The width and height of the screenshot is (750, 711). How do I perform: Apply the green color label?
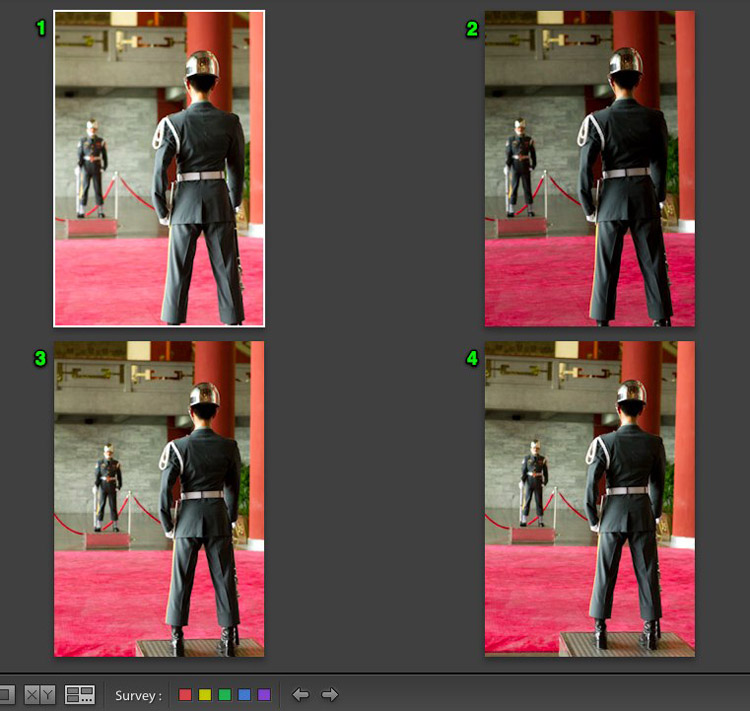click(224, 694)
